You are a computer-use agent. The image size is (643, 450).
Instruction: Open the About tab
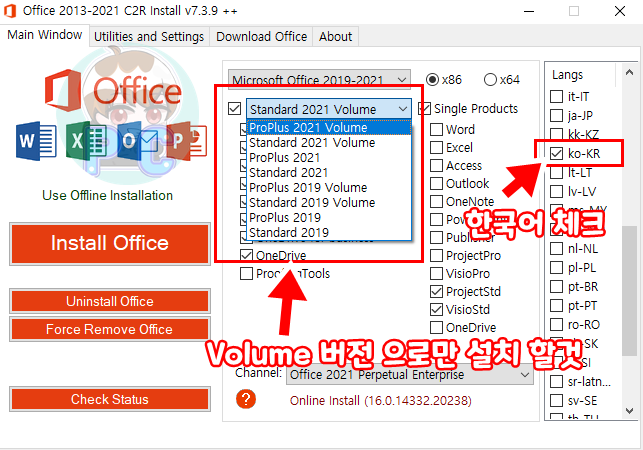335,37
